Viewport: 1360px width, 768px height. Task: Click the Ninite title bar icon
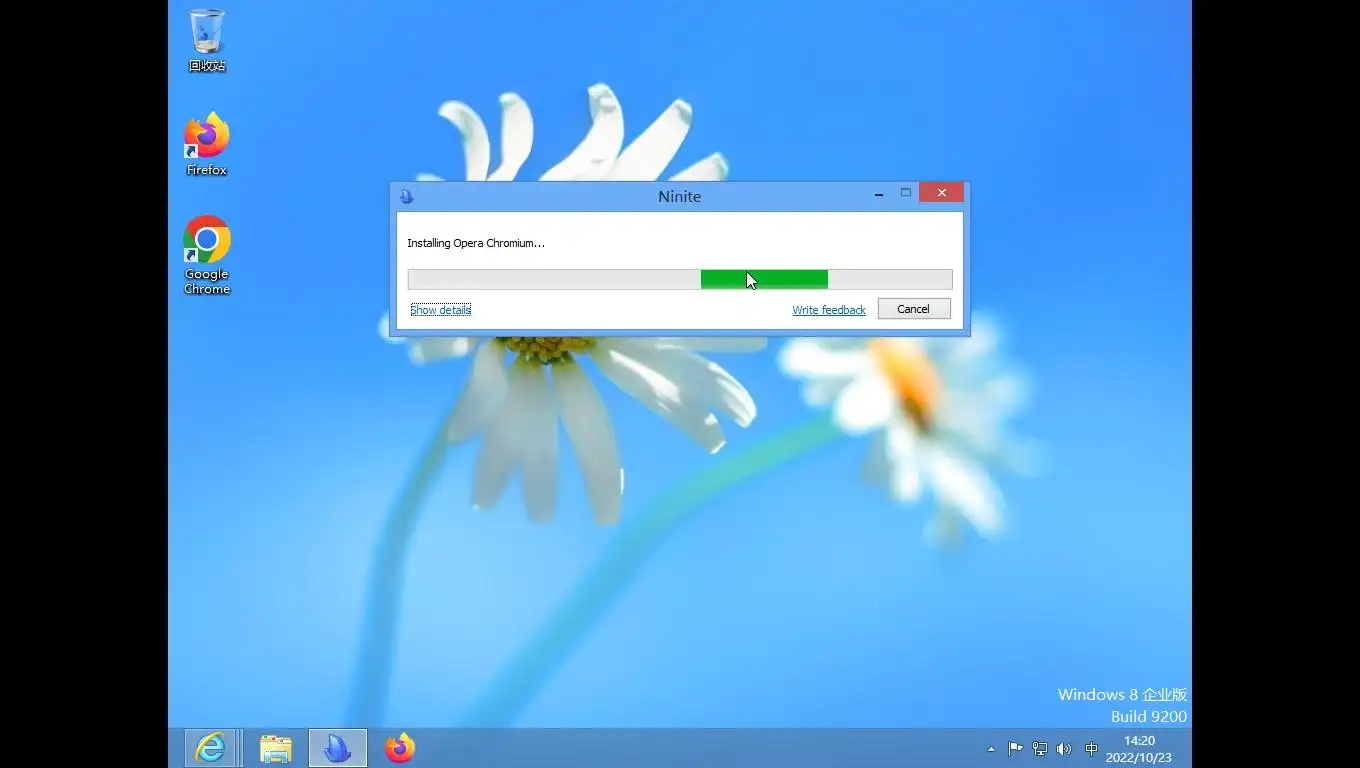(407, 196)
